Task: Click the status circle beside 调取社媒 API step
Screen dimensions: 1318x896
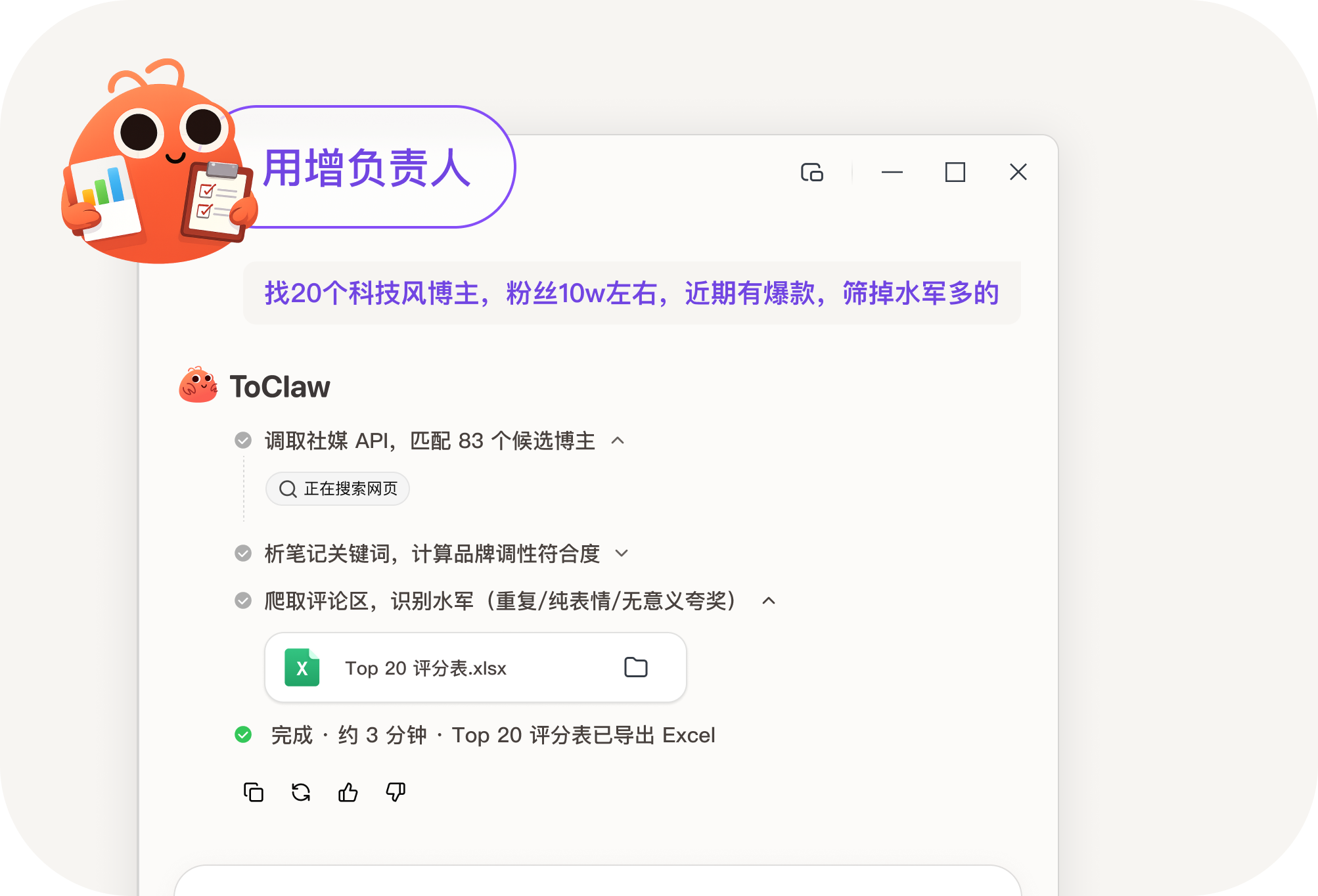Action: pyautogui.click(x=244, y=440)
